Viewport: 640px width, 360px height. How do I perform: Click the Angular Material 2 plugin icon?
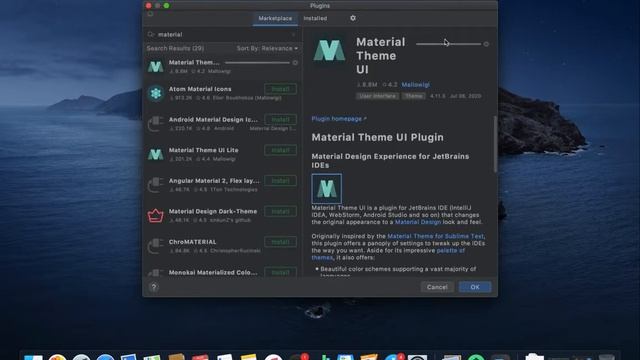[156, 185]
